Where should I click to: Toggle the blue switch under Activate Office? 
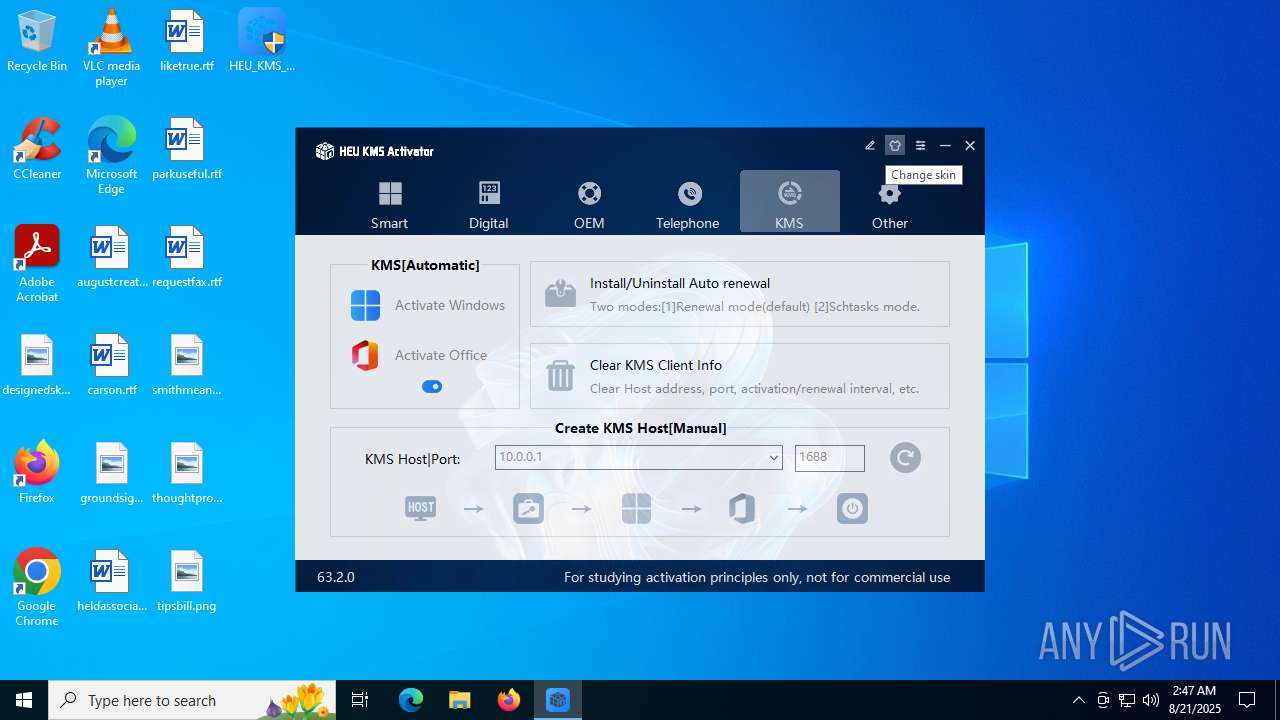pyautogui.click(x=432, y=387)
